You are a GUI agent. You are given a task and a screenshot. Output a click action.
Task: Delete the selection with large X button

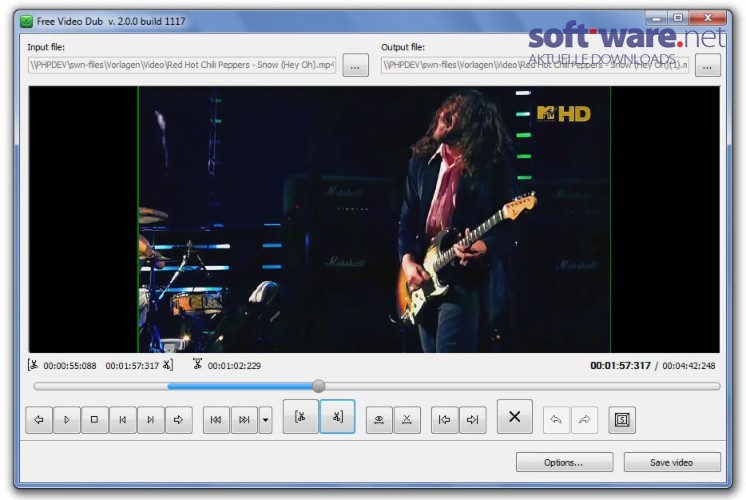(x=514, y=417)
